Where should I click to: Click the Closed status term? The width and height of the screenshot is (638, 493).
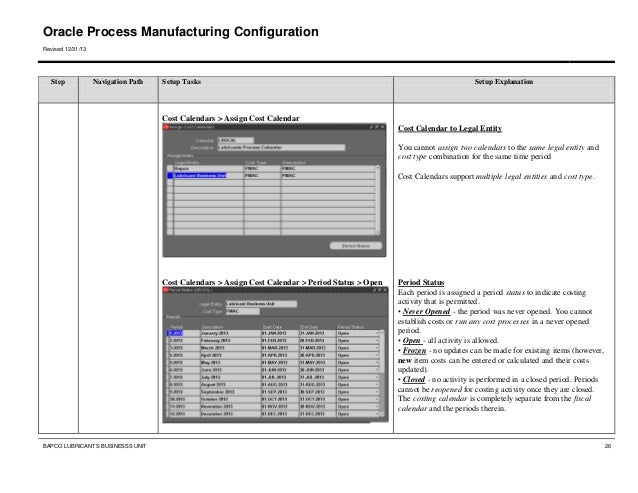pos(414,380)
